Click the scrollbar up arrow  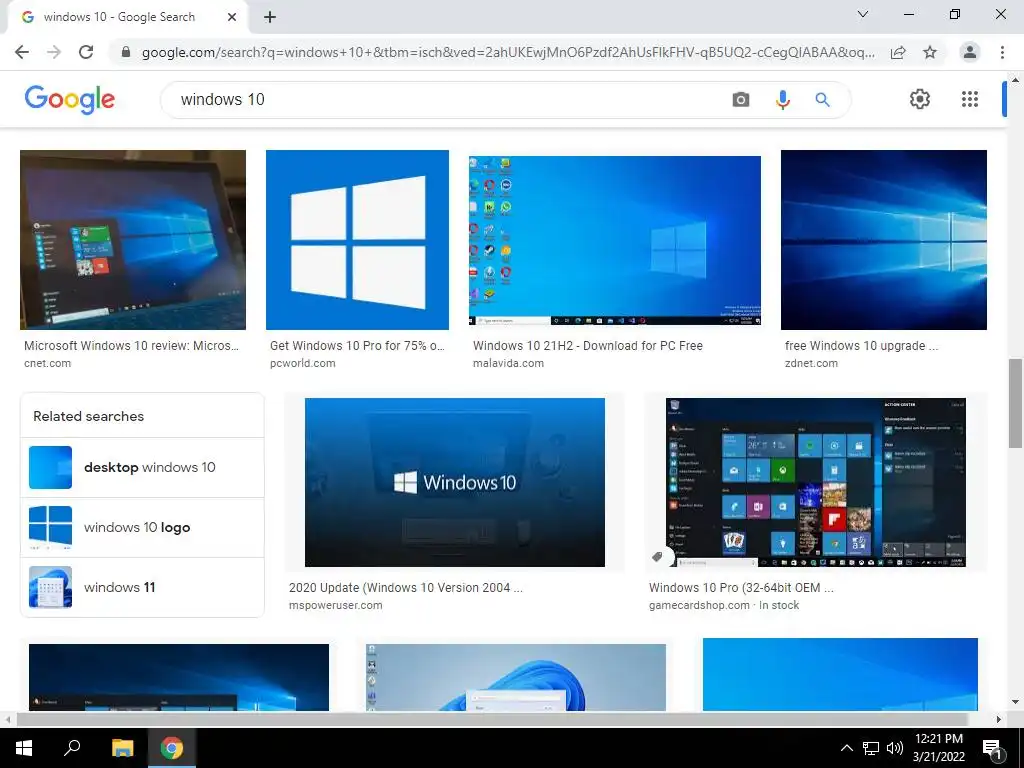(x=1015, y=80)
